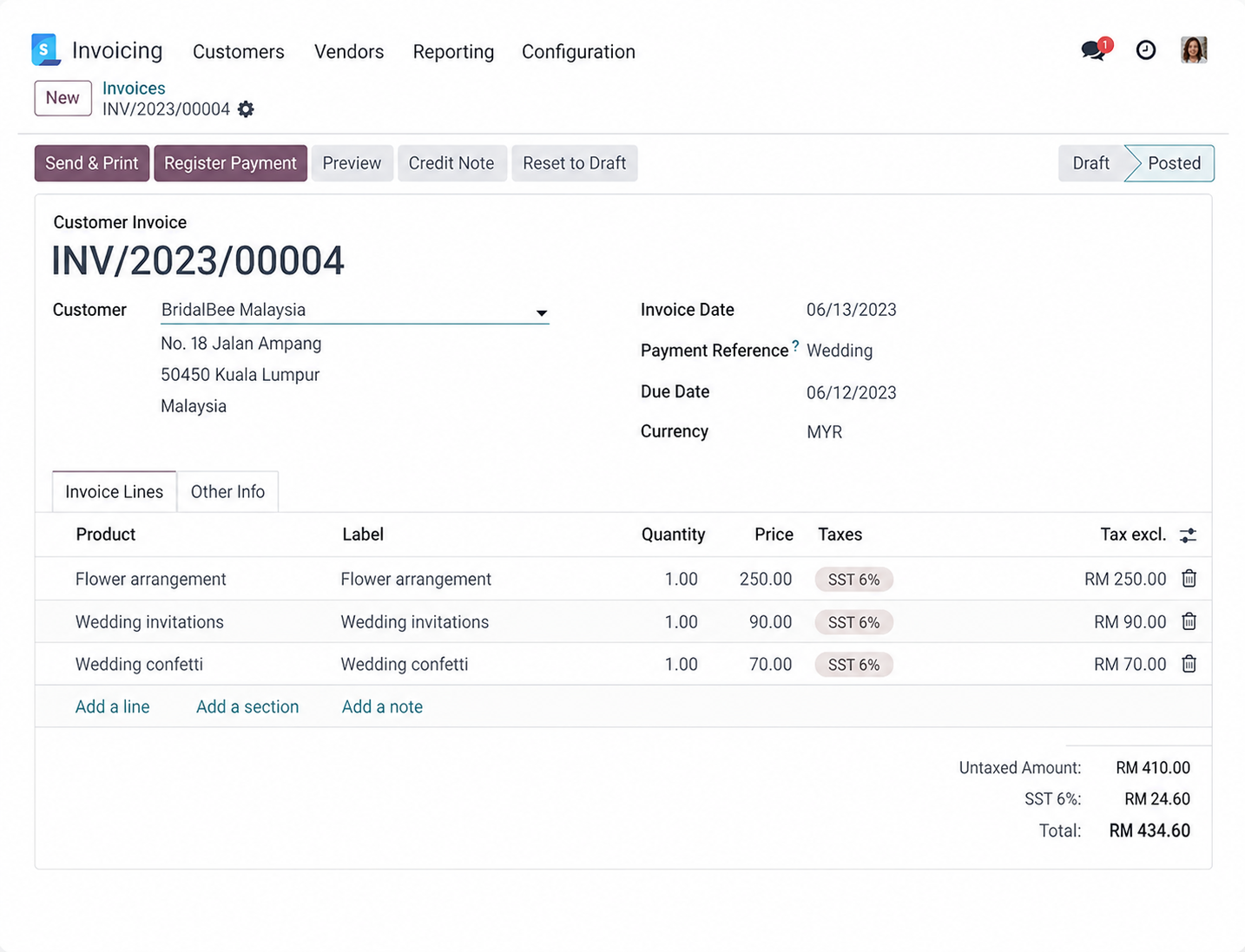Viewport: 1245px width, 952px height.
Task: Click the Register Payment button
Action: coord(230,163)
